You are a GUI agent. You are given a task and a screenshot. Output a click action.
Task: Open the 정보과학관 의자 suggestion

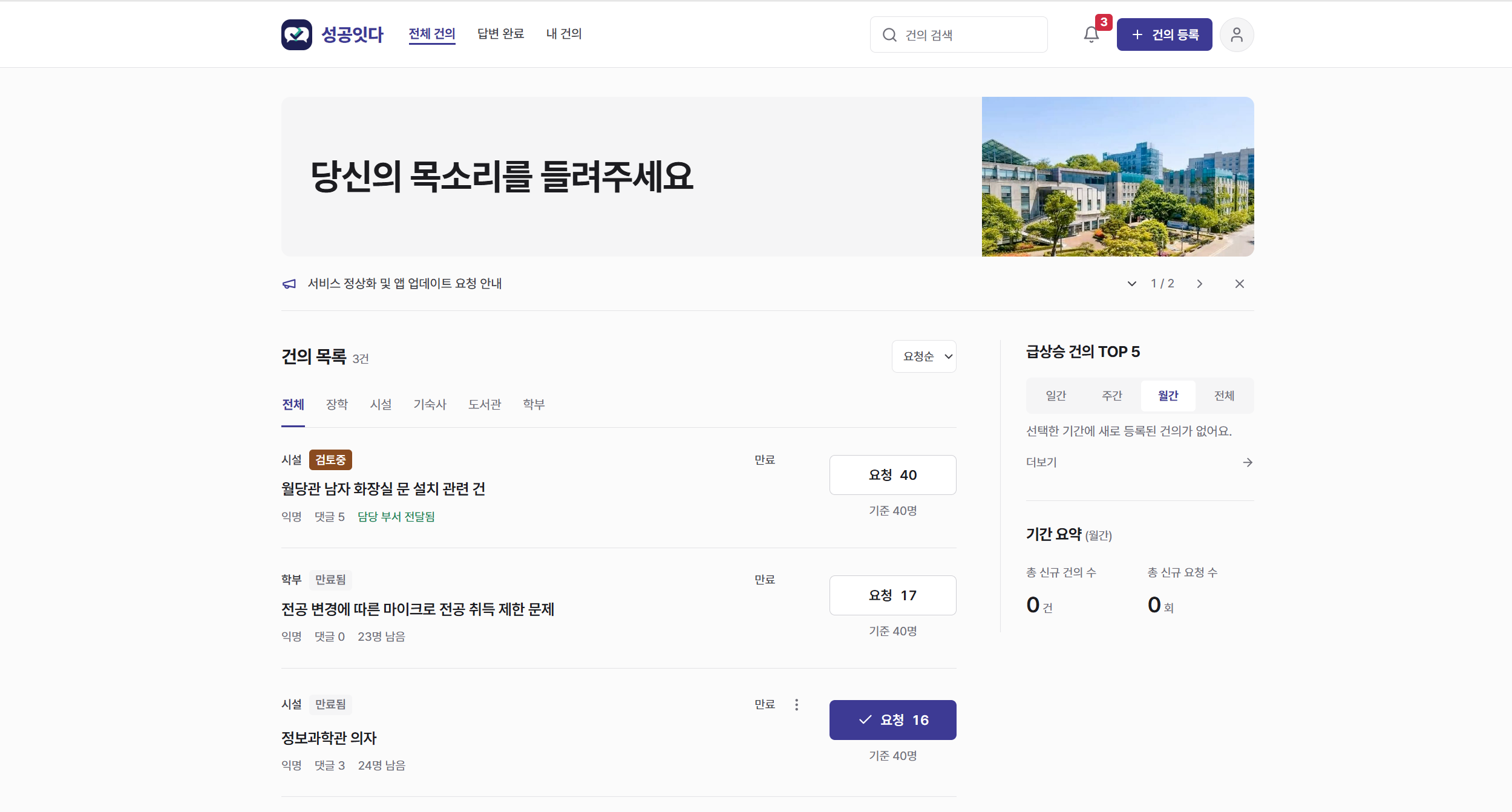click(329, 738)
